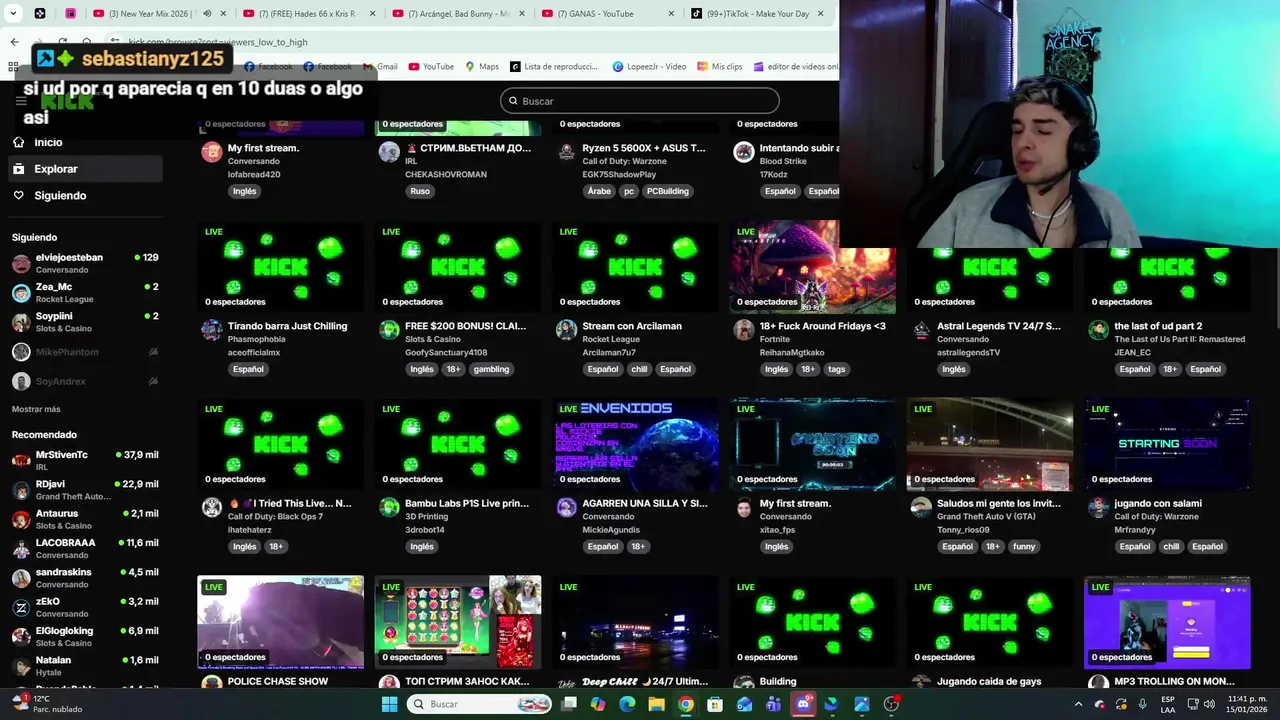This screenshot has width=1280, height=720.
Task: Open Natalan avatar in recommended list
Action: [21, 666]
